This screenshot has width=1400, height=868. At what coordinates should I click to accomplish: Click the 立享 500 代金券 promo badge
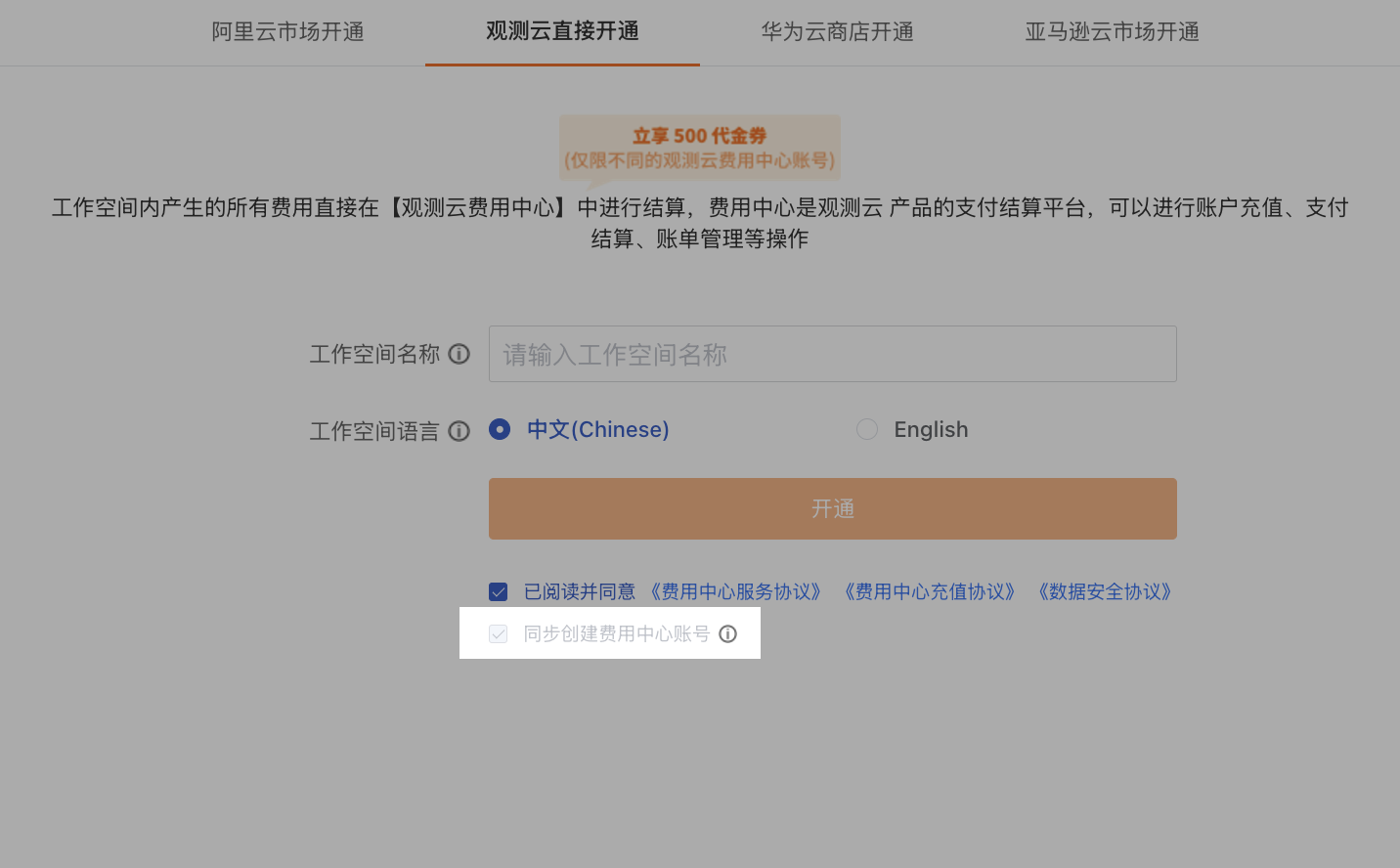(x=700, y=148)
